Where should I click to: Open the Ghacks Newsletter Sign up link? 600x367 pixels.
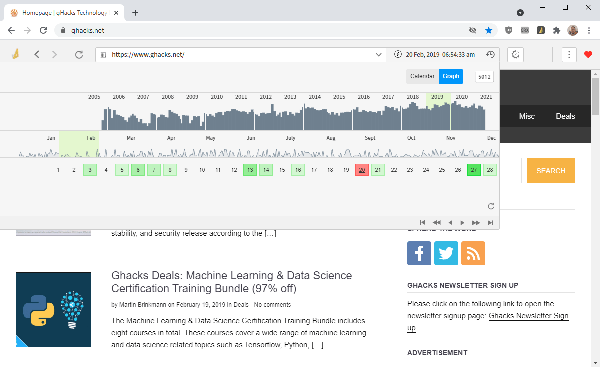tap(488, 321)
